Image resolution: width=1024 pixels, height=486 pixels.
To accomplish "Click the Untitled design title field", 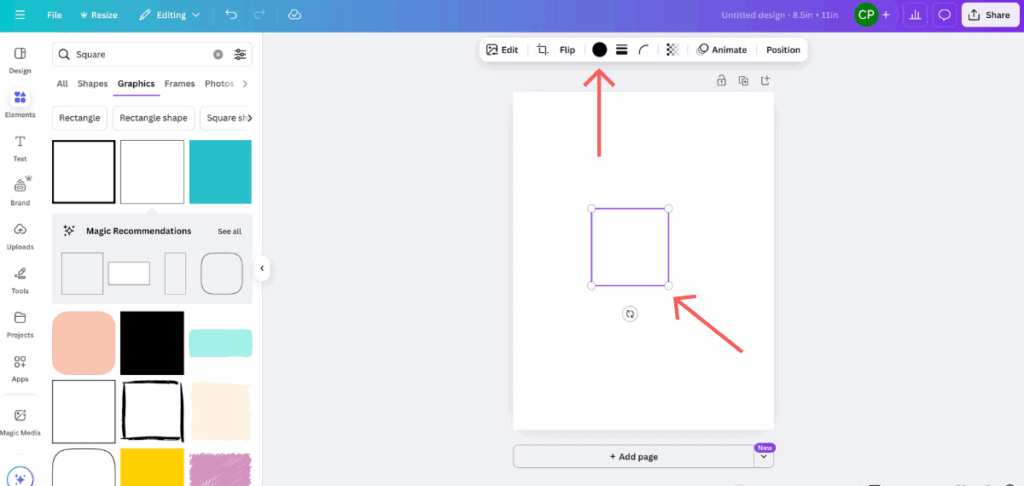I will click(779, 15).
